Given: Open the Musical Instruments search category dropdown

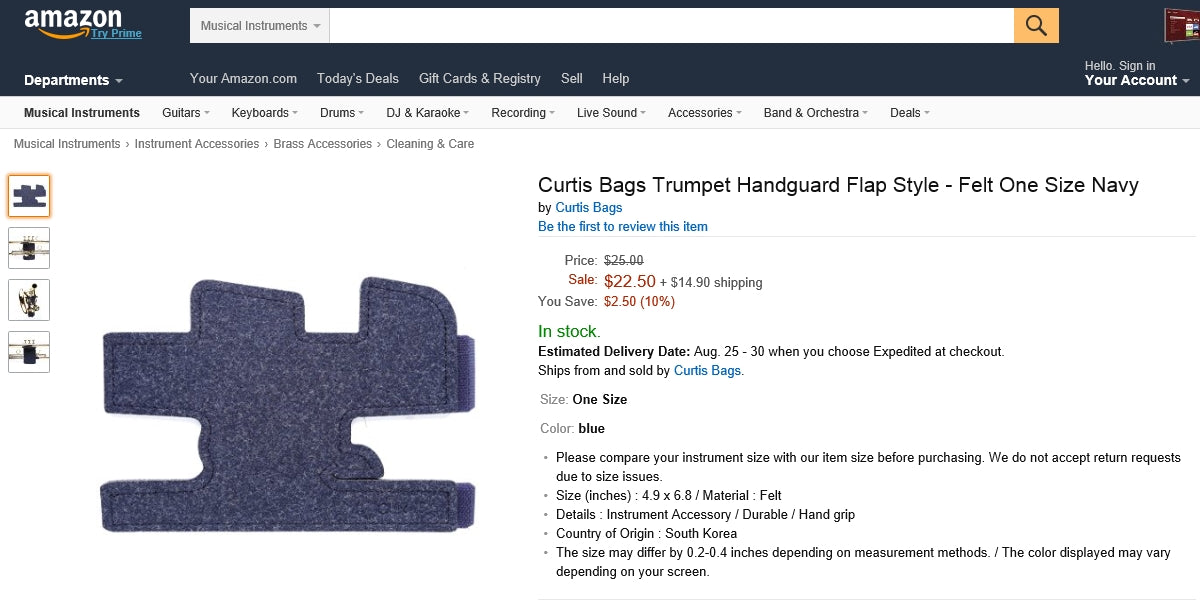Looking at the screenshot, I should coord(260,26).
